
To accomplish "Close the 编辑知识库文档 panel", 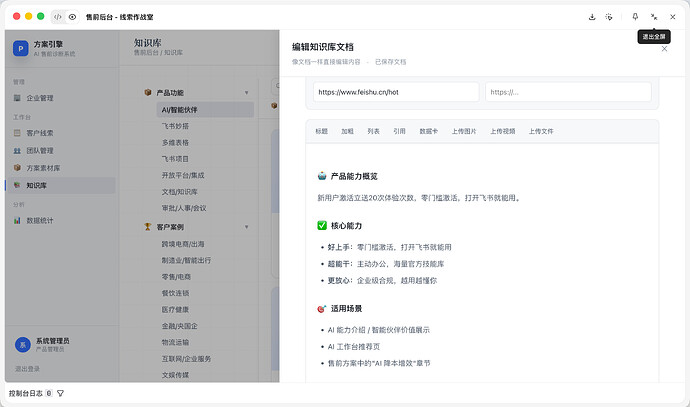I will 664,49.
